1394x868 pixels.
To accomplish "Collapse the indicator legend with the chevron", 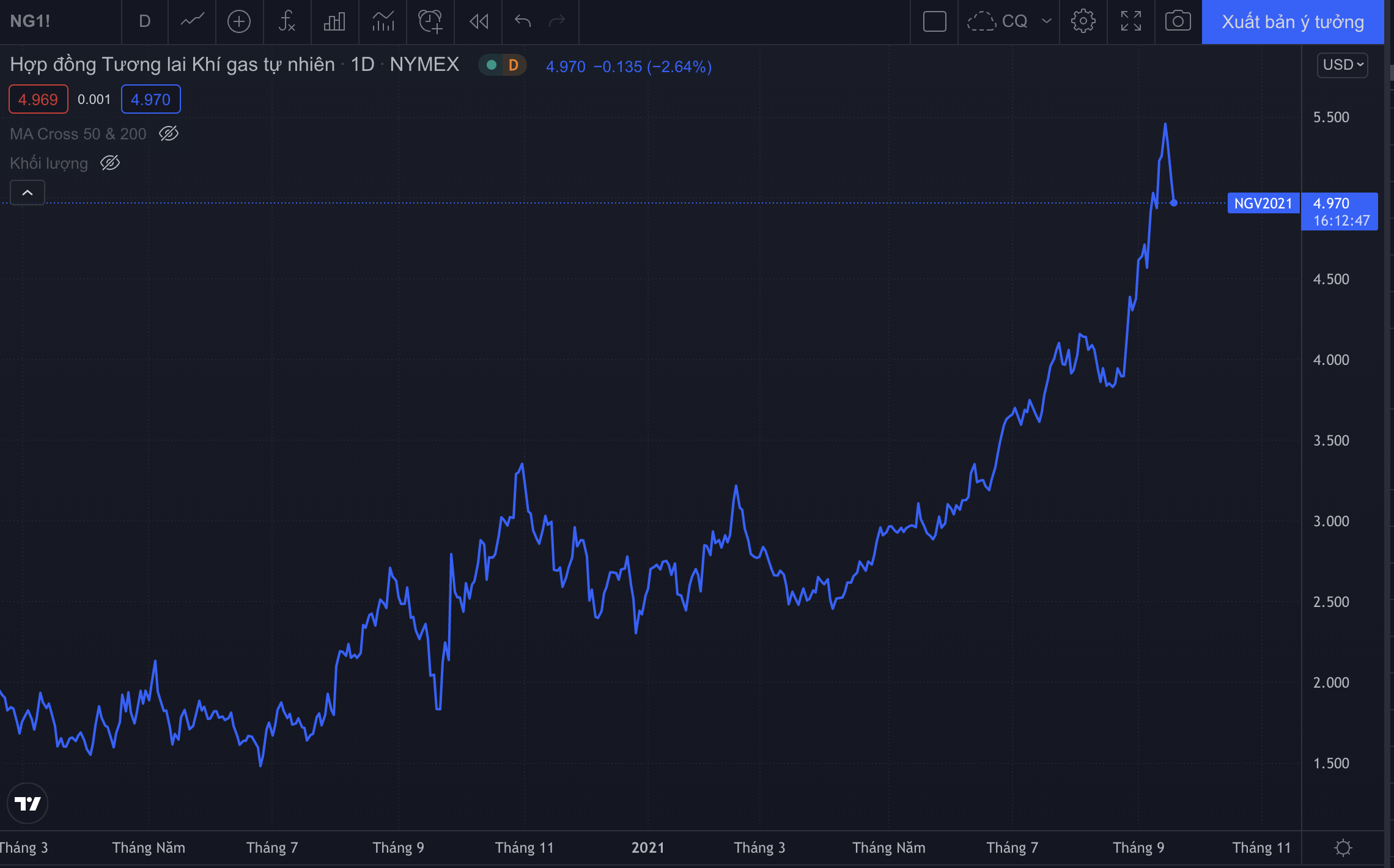I will 28,193.
